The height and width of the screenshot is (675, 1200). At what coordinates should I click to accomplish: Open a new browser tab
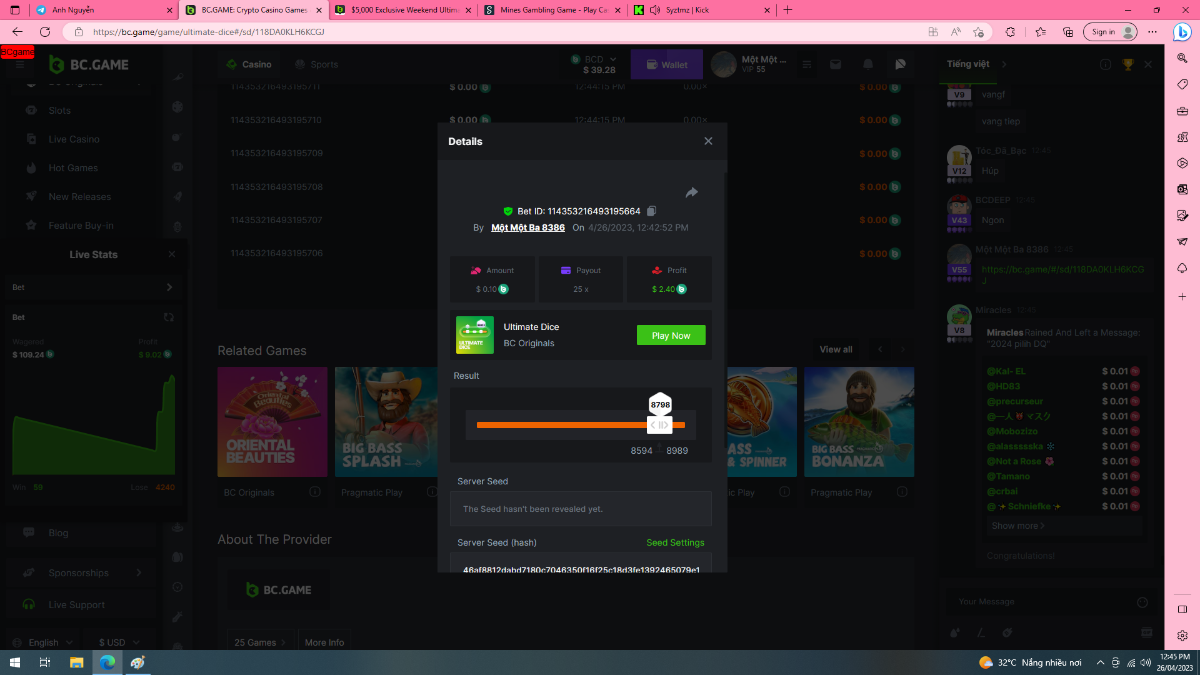(788, 10)
